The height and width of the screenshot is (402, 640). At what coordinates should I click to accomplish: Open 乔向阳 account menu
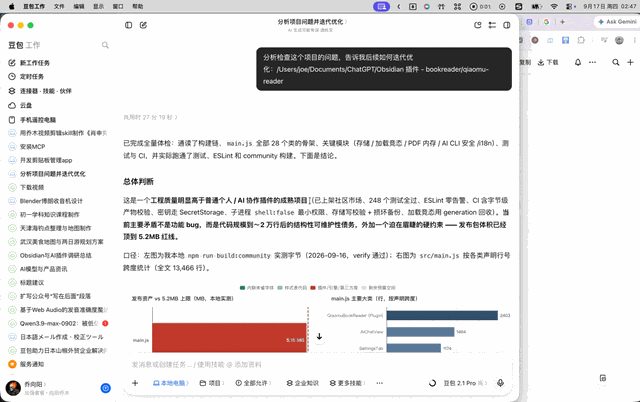pos(35,384)
